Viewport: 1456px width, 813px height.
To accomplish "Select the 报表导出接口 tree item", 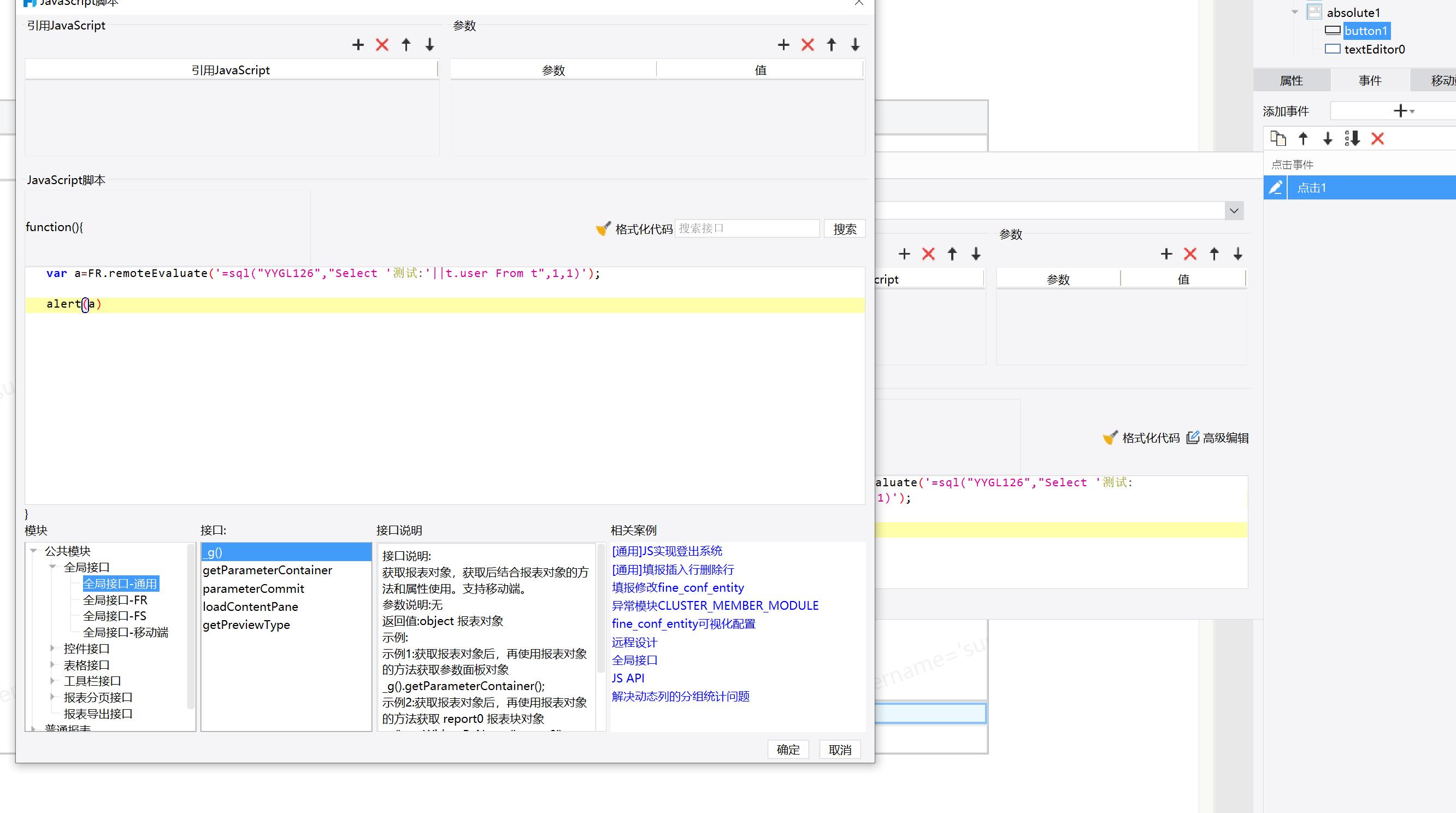I will (98, 714).
